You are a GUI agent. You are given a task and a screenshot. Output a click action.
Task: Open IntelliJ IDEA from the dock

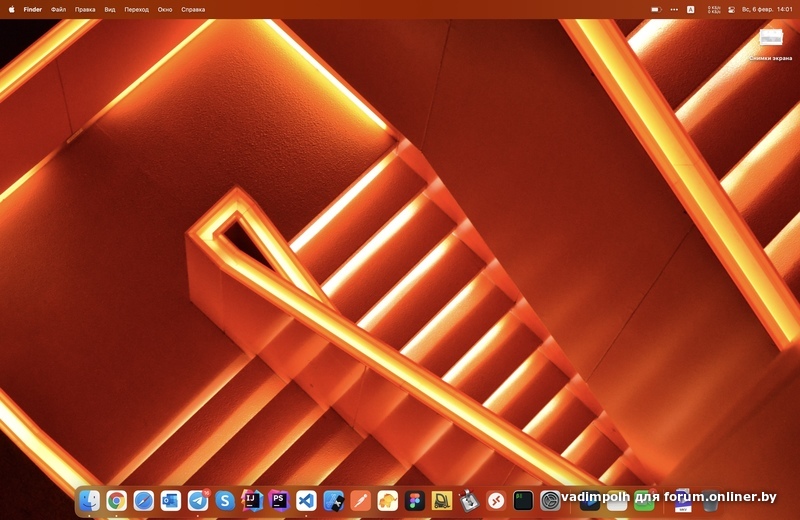pyautogui.click(x=252, y=500)
